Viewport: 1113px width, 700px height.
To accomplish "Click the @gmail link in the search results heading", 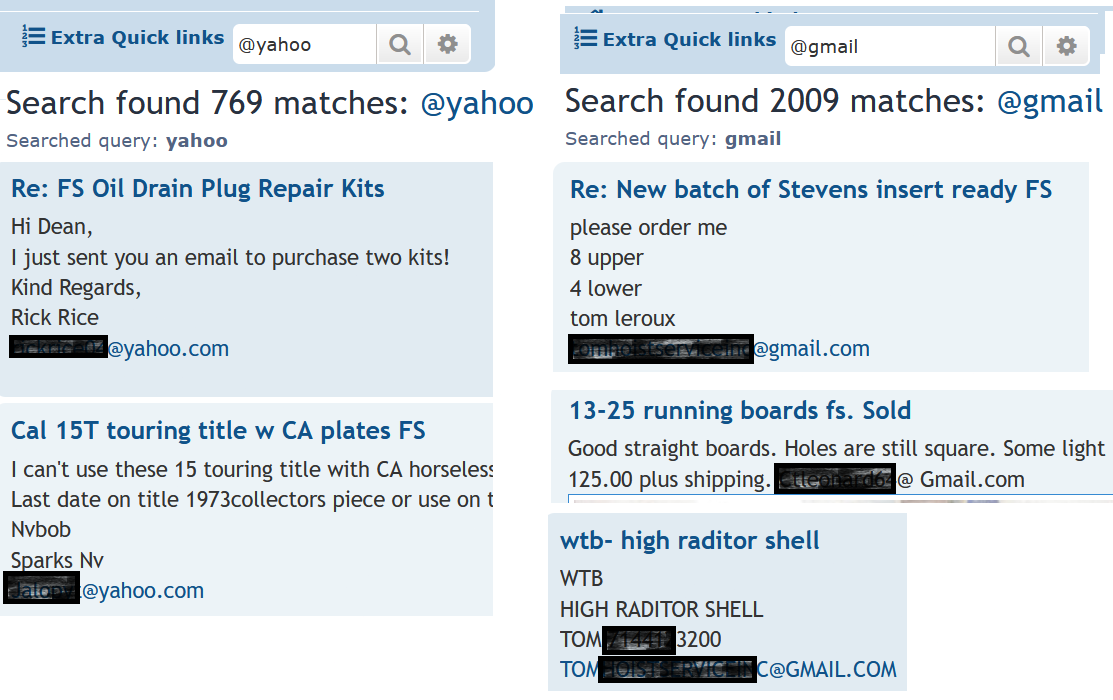I will click(1049, 101).
